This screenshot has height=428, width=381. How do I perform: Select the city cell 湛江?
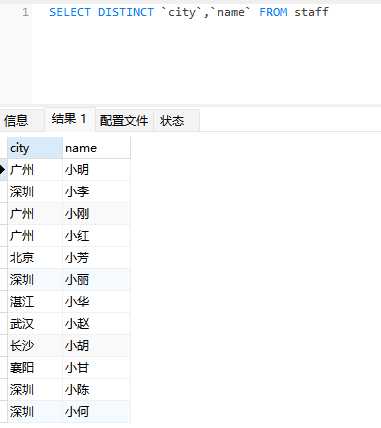pyautogui.click(x=35, y=302)
